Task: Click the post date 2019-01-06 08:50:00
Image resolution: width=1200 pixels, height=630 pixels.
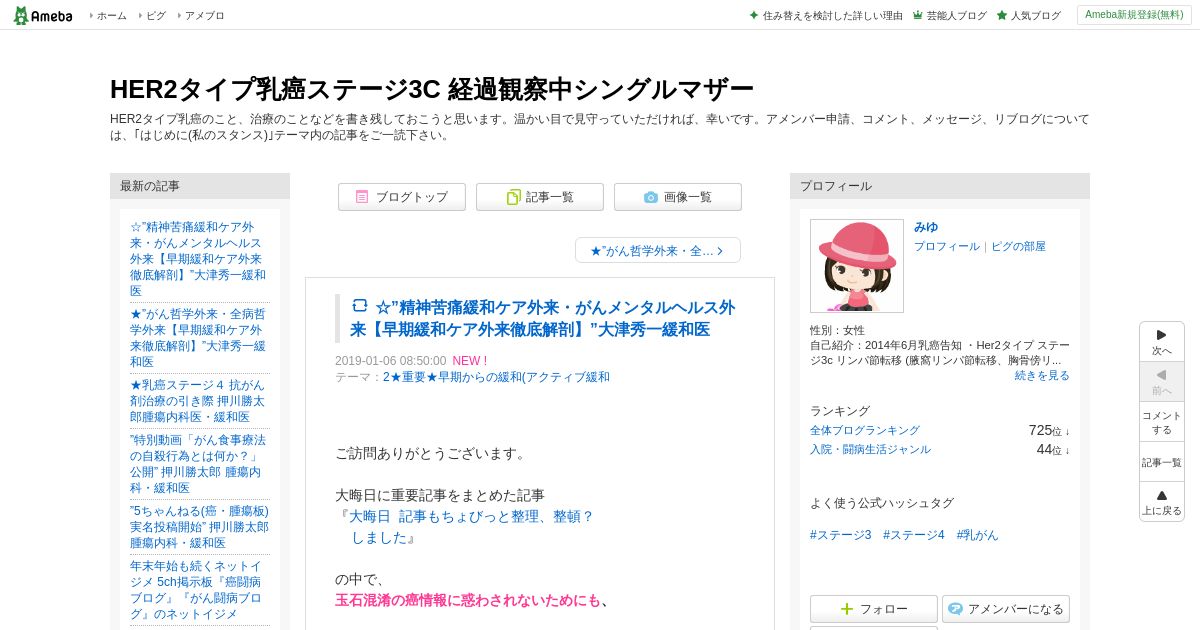Action: [391, 361]
